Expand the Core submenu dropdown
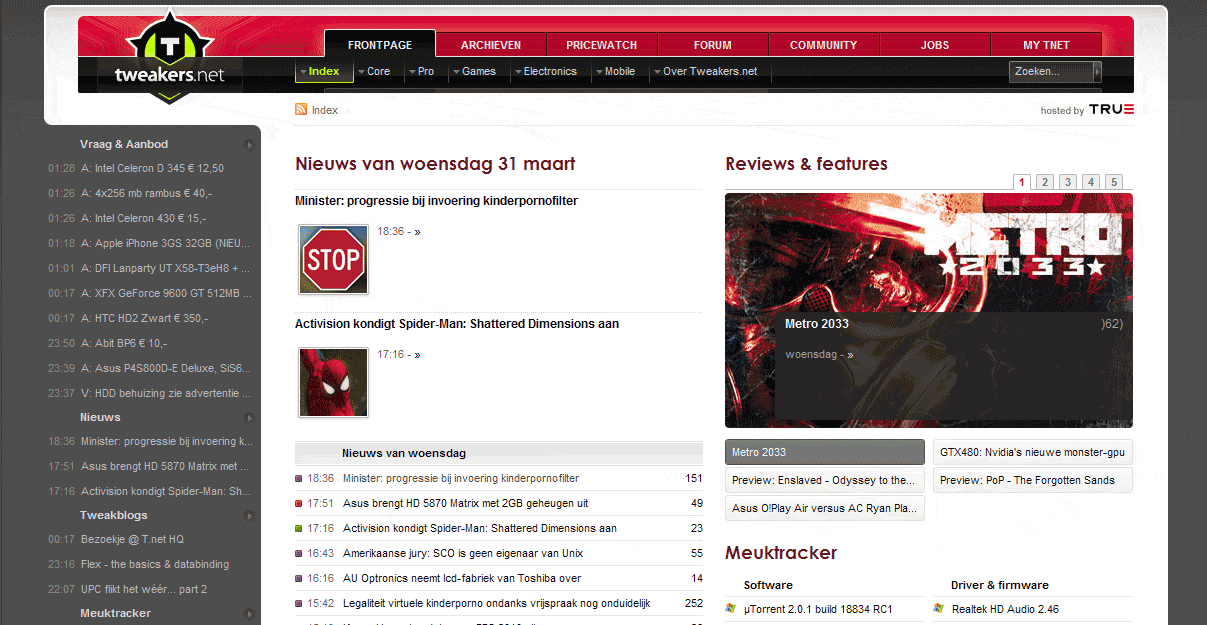This screenshot has width=1207, height=625. pos(360,72)
